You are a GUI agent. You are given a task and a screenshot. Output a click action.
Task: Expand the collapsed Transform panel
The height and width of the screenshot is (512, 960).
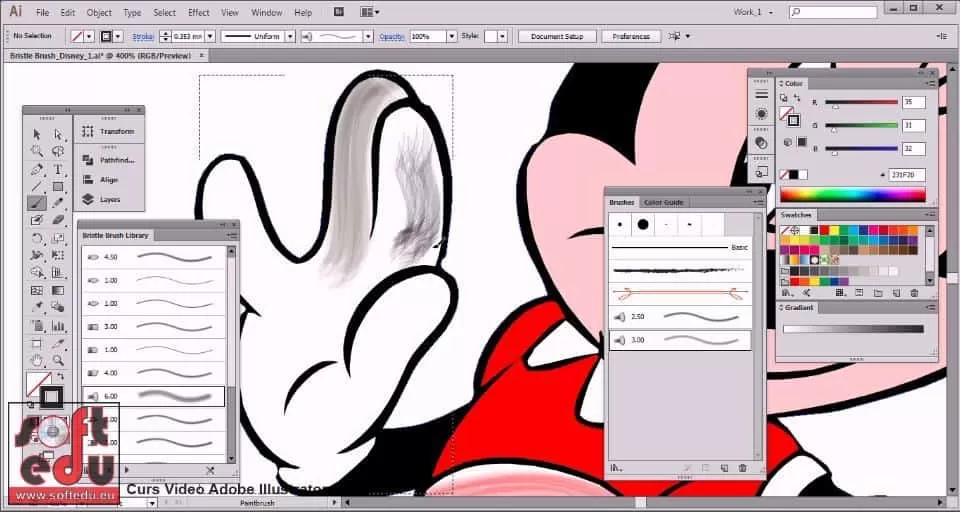(109, 131)
